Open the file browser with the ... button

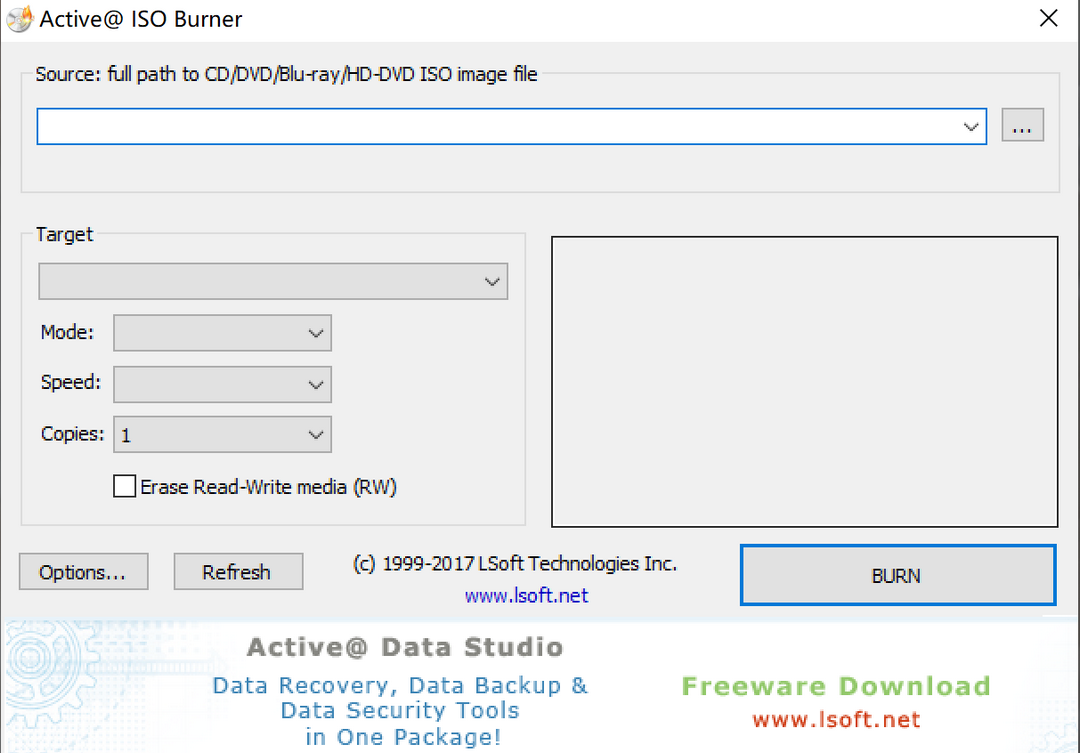pos(1022,124)
